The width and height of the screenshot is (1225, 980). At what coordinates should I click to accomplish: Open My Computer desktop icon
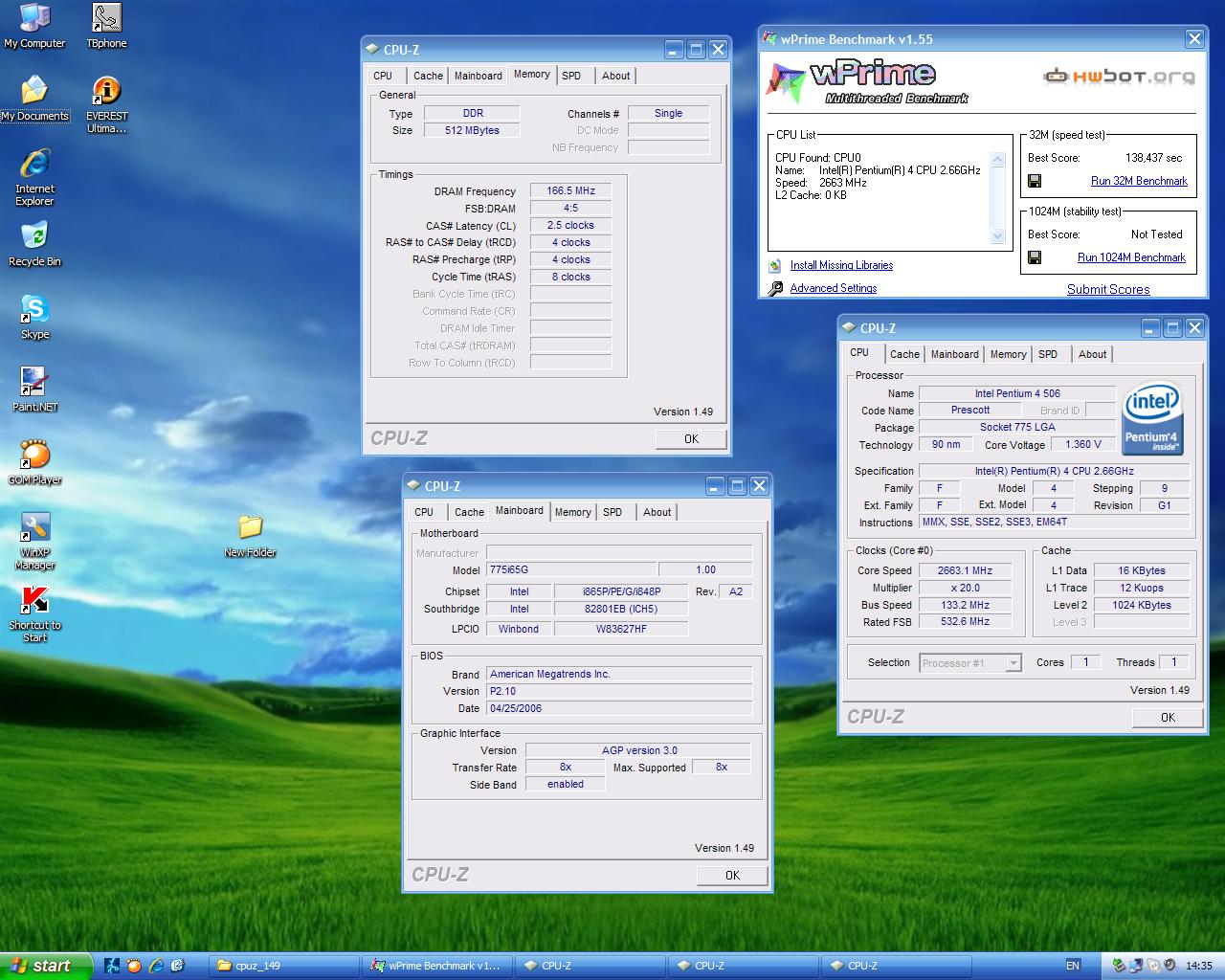click(x=34, y=26)
